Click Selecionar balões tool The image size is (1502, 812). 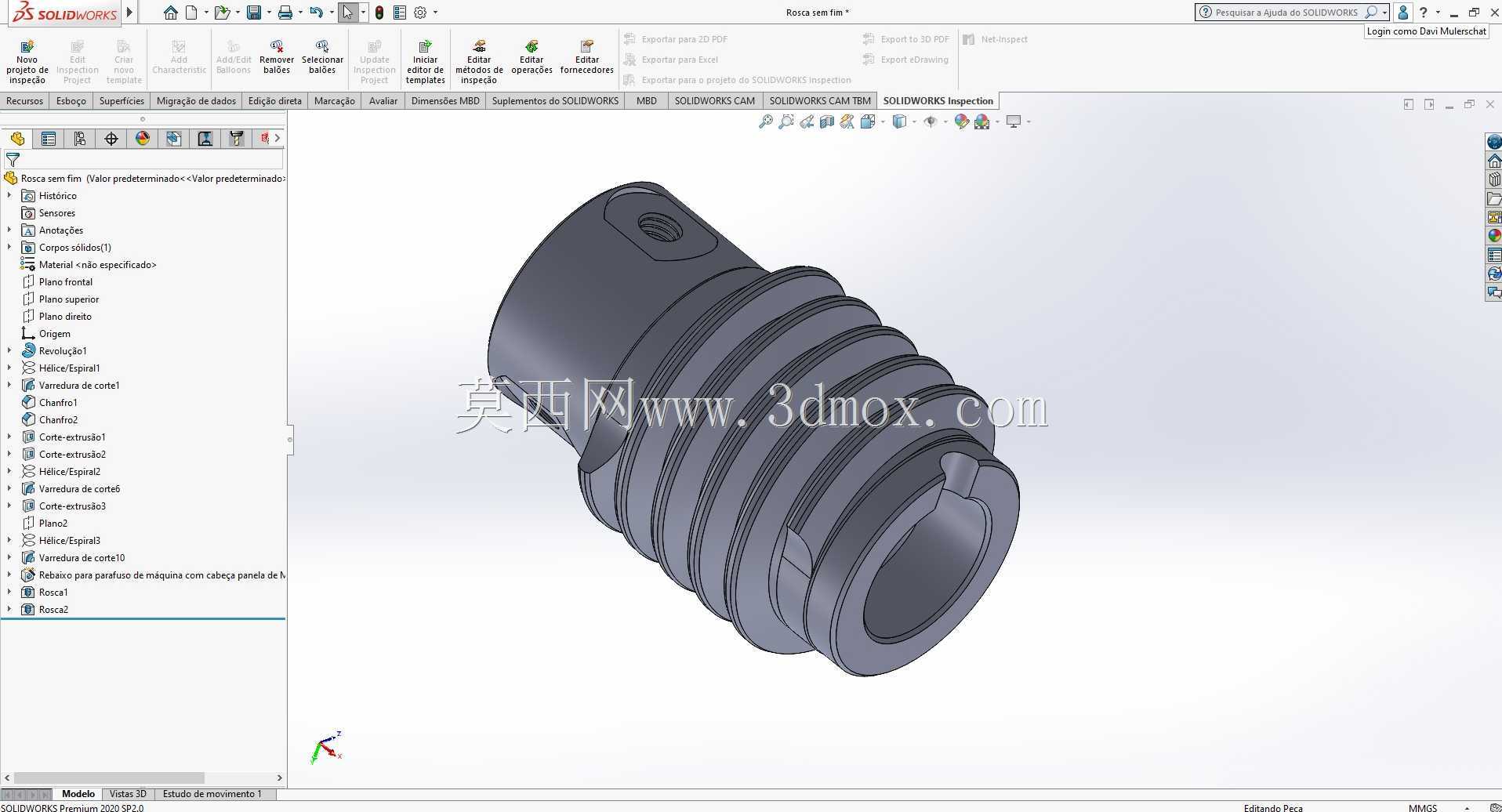pos(322,58)
